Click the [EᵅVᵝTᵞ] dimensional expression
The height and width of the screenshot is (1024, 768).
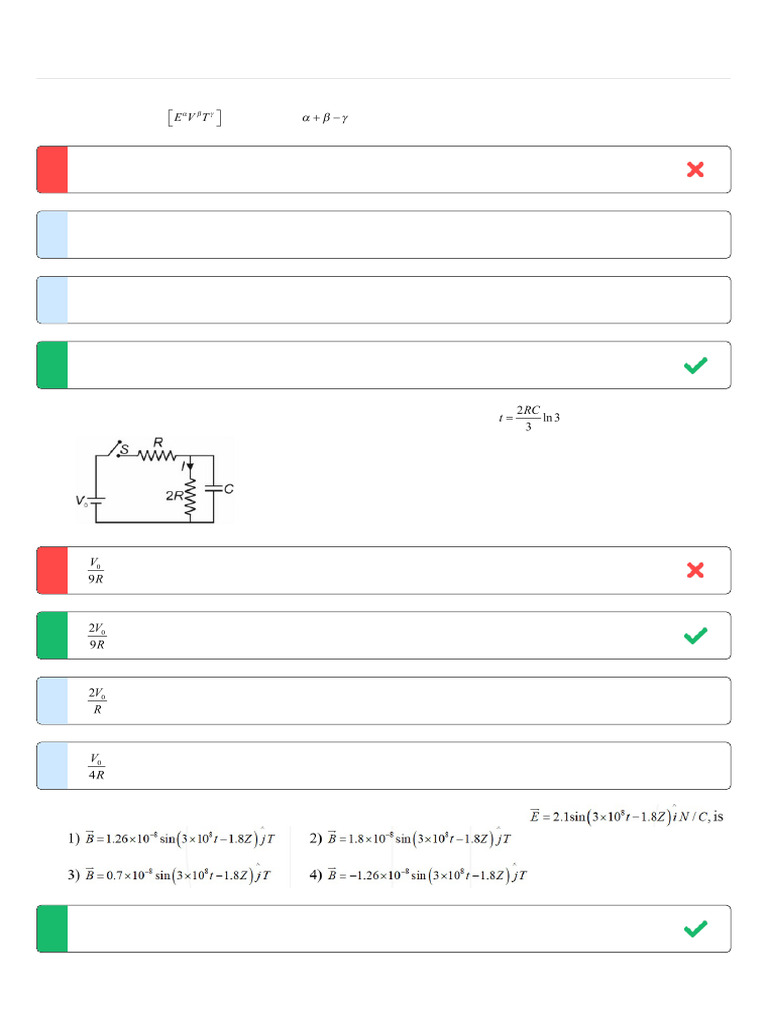pyautogui.click(x=194, y=118)
